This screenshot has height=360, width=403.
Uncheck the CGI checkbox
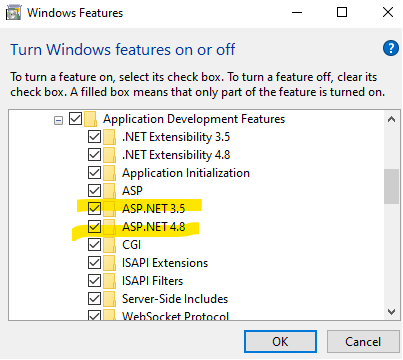coord(94,244)
